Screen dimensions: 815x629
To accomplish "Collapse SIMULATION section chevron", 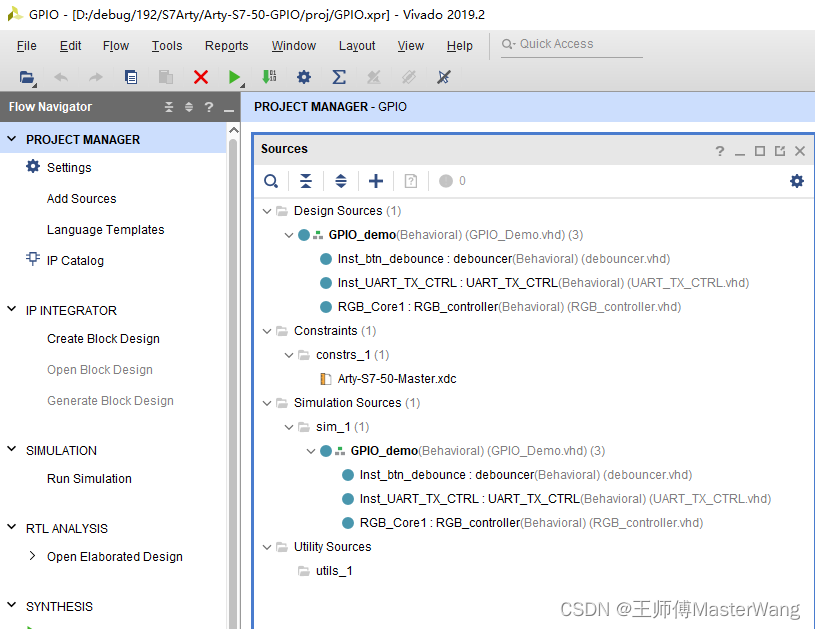I will pos(11,449).
